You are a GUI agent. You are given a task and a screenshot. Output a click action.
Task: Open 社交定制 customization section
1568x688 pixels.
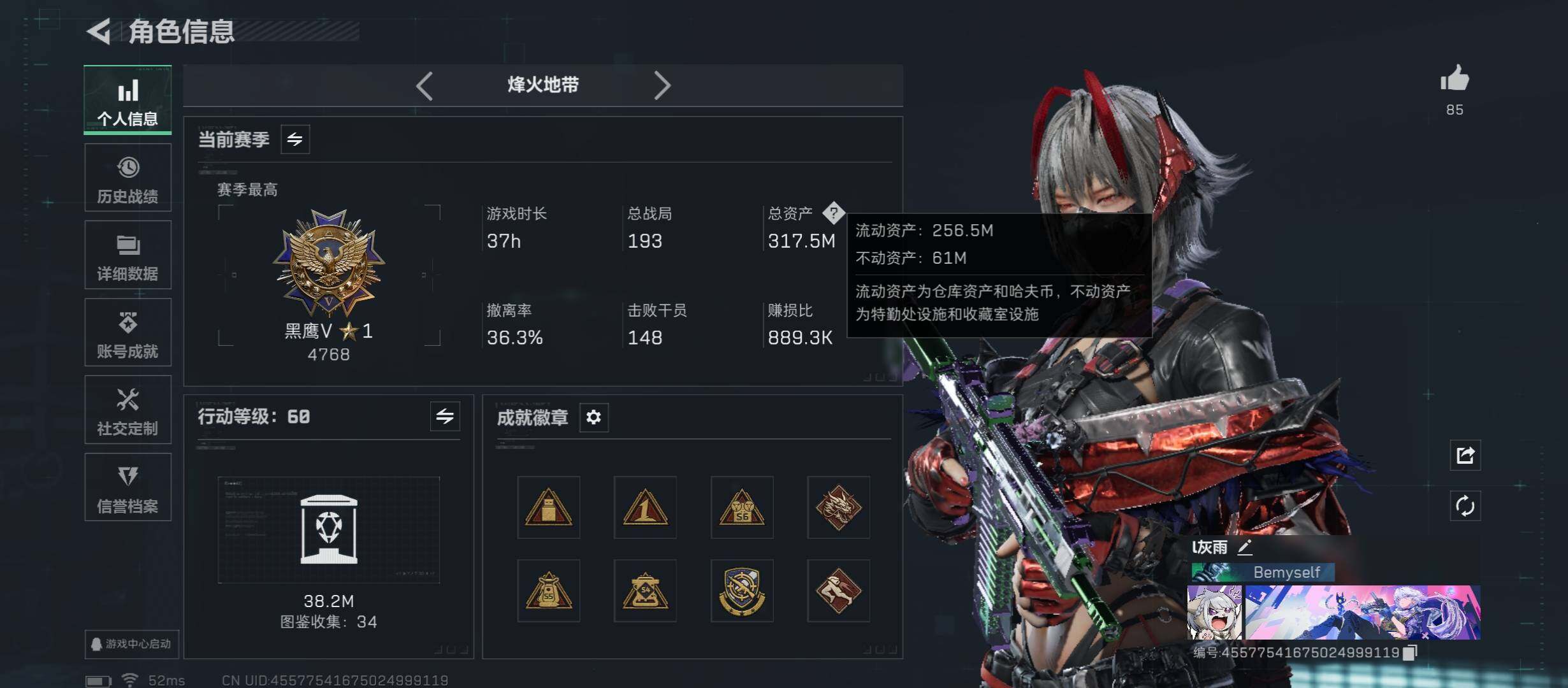click(127, 410)
